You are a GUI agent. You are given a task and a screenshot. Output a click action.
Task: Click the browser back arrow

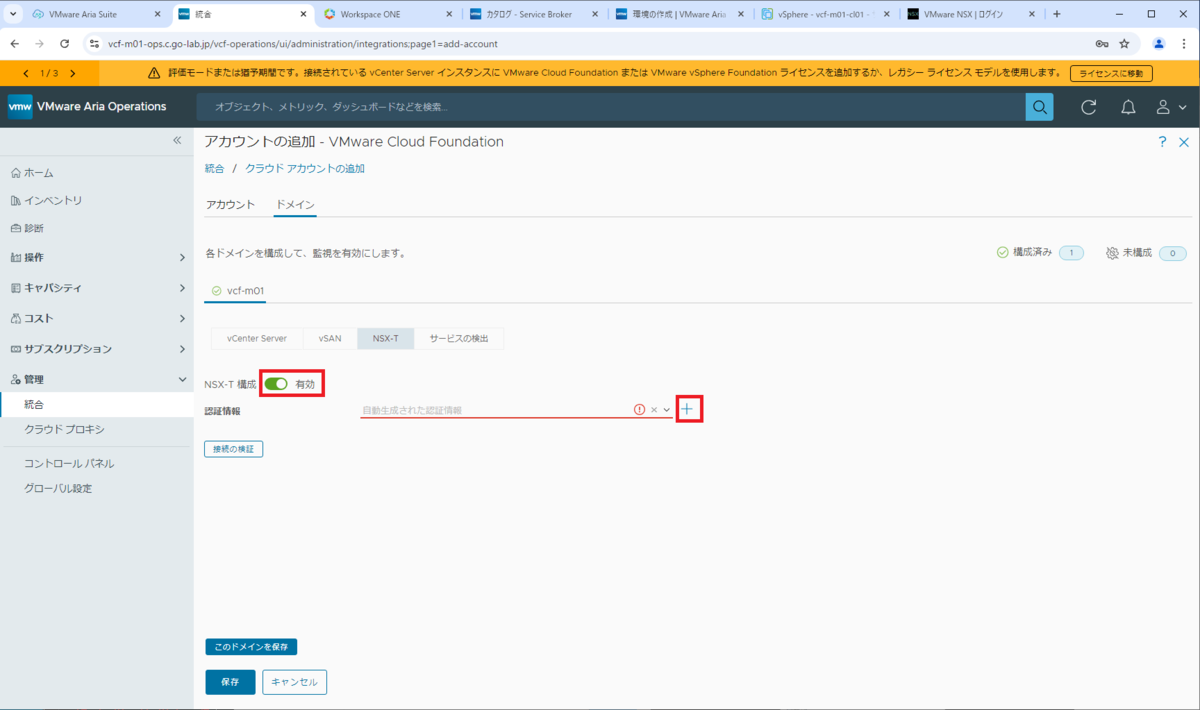tap(15, 44)
